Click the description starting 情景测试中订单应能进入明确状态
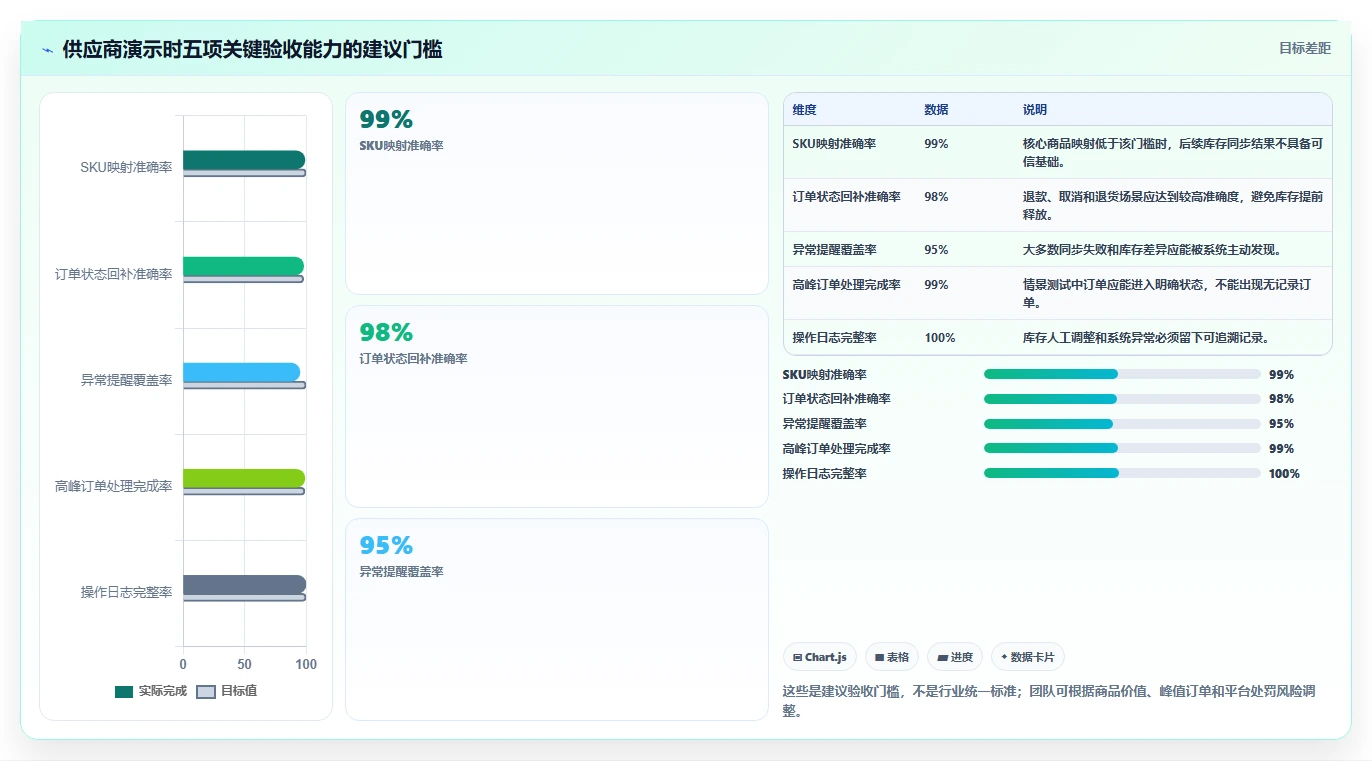The image size is (1372, 761). pos(1166,293)
